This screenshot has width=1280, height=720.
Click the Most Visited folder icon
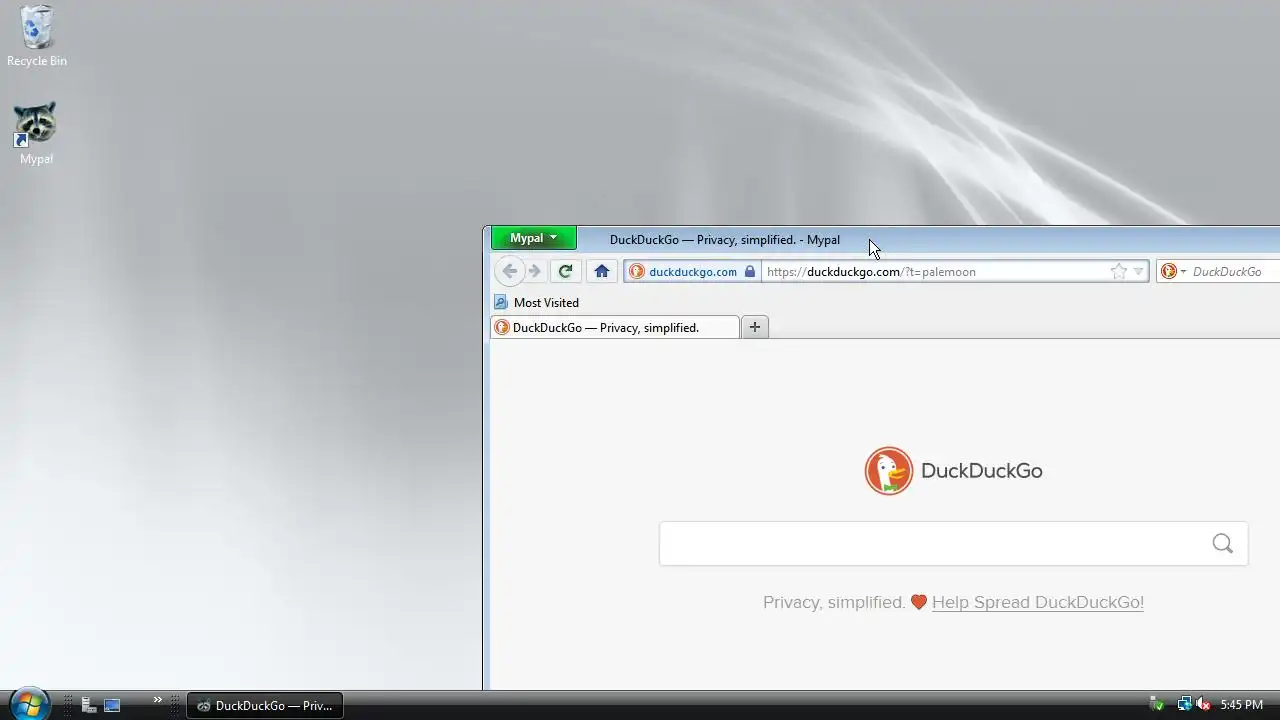click(501, 302)
